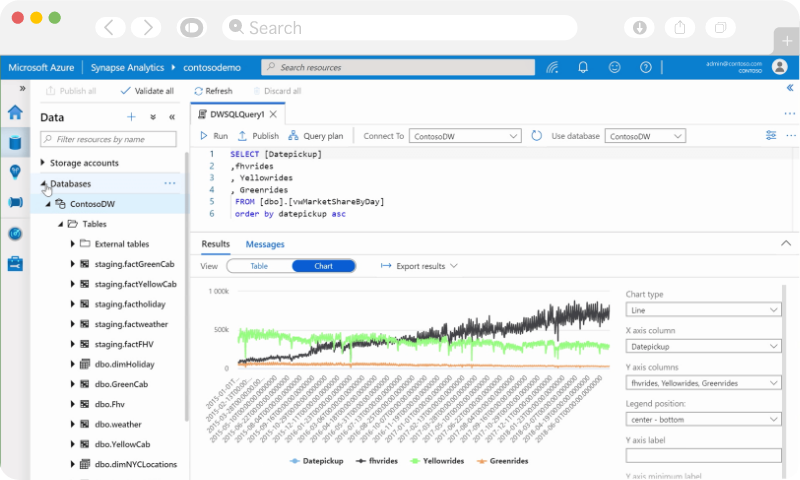Open the Query plan
800x480 pixels.
(x=316, y=136)
